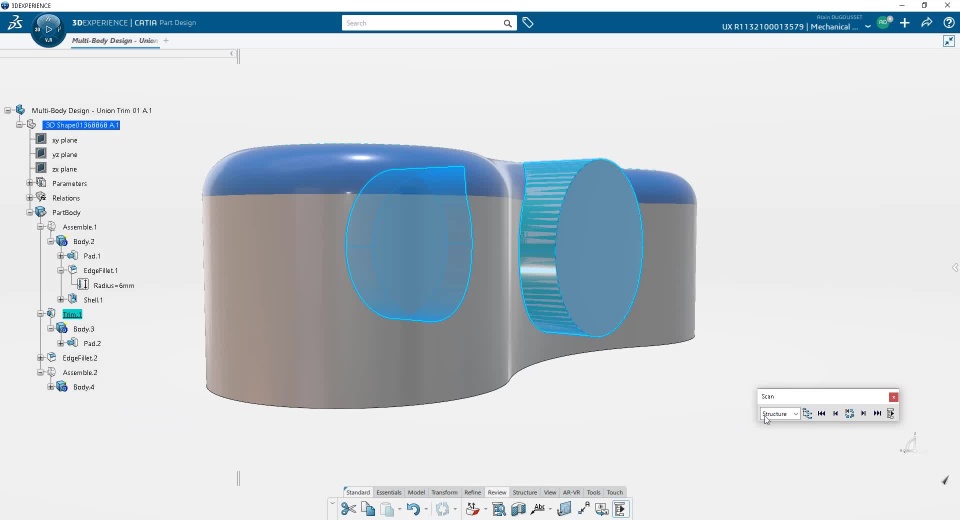
Task: Click the Paste icon in bottom toolbar
Action: 387,509
